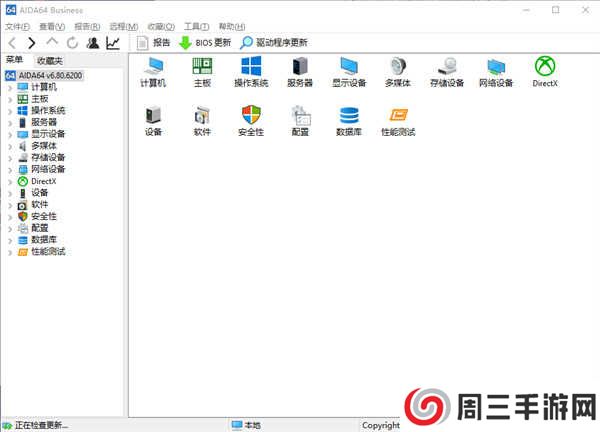Expand the 操作系统 tree node

point(10,110)
